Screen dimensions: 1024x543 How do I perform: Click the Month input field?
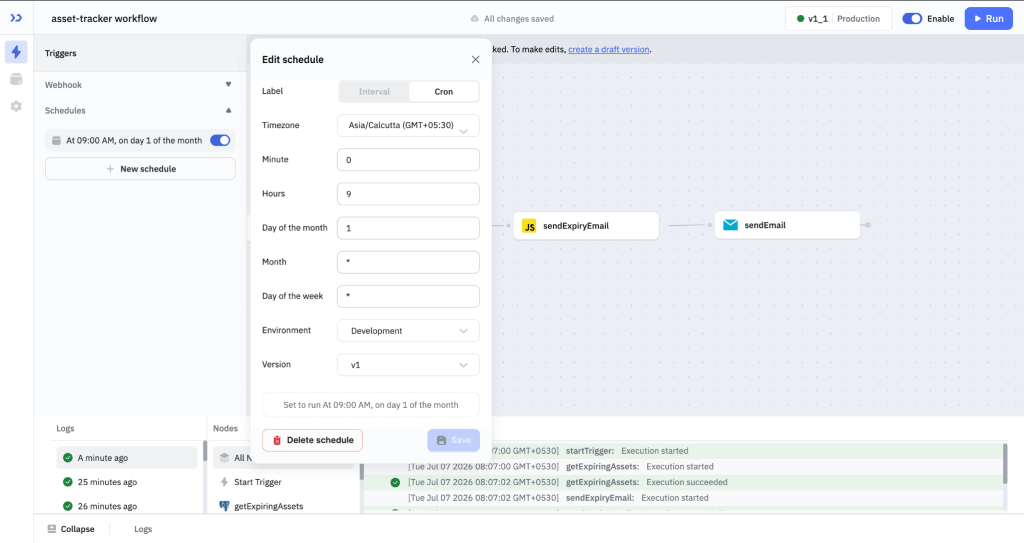pos(408,262)
